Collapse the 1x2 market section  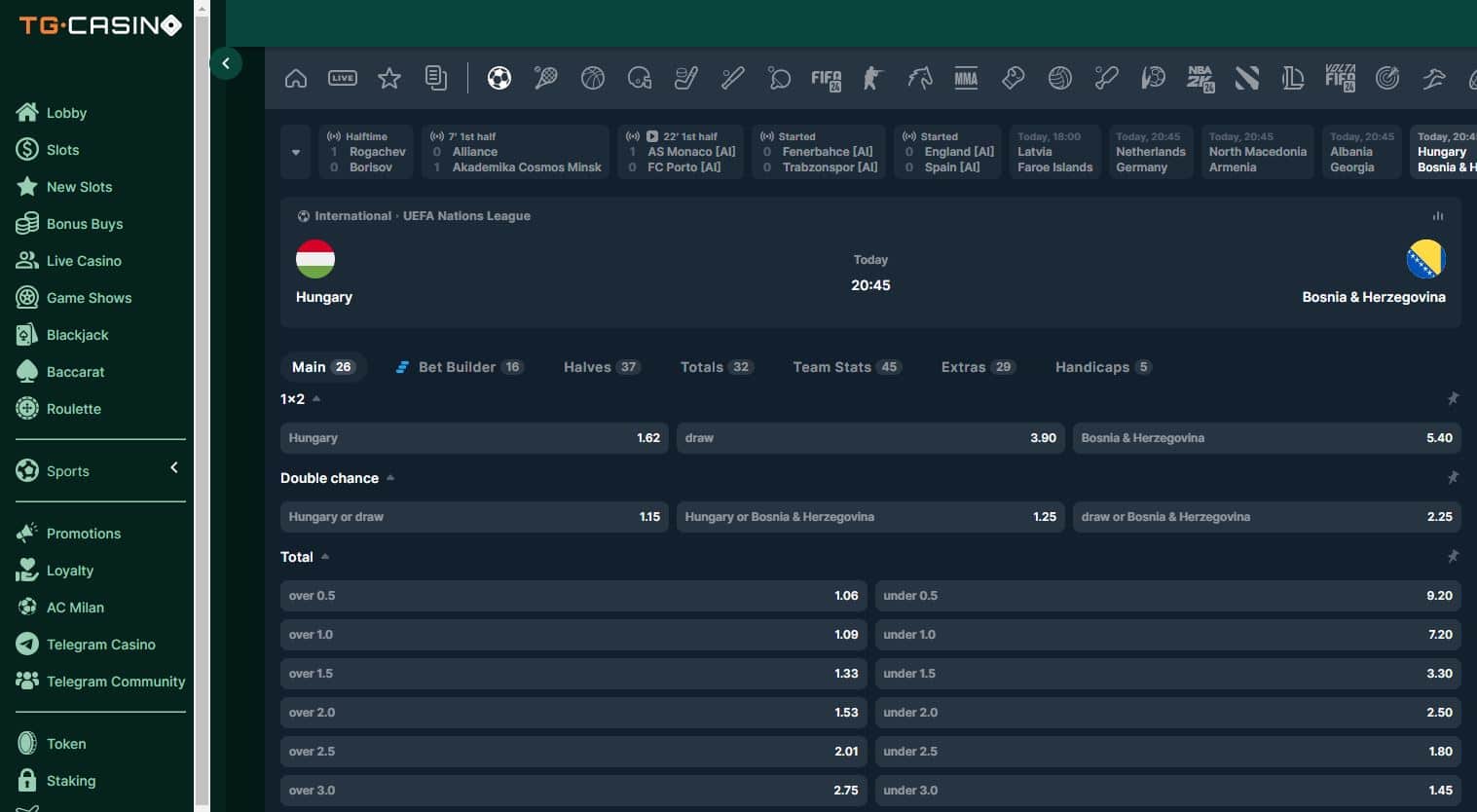[316, 398]
